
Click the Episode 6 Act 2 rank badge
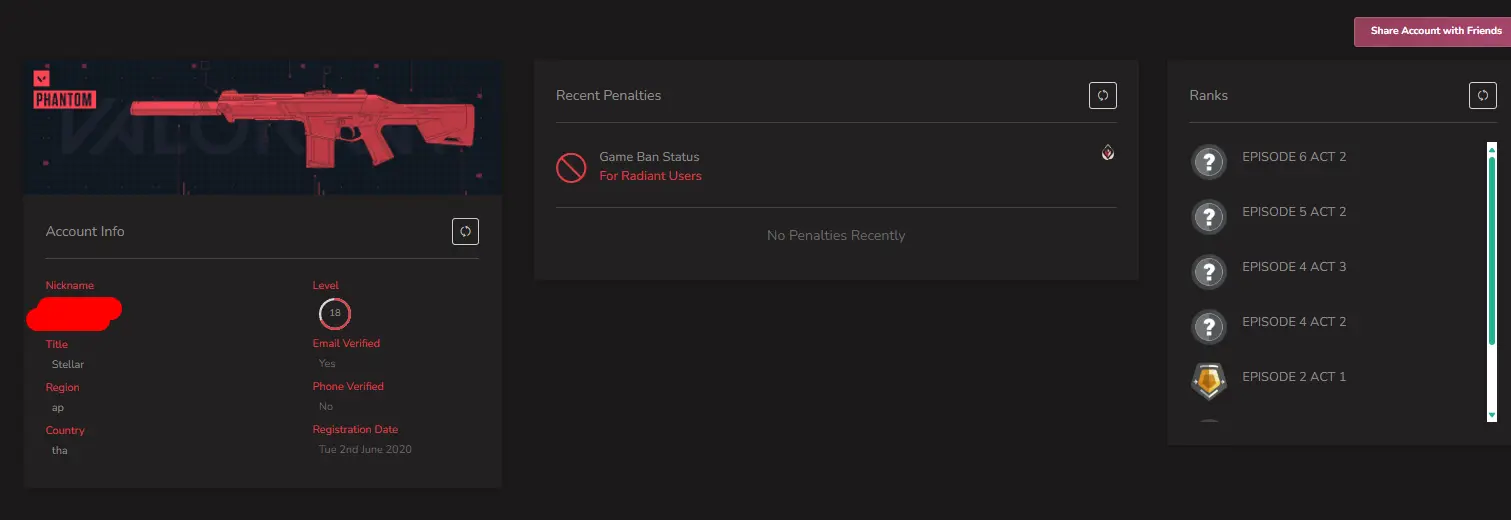tap(1209, 161)
